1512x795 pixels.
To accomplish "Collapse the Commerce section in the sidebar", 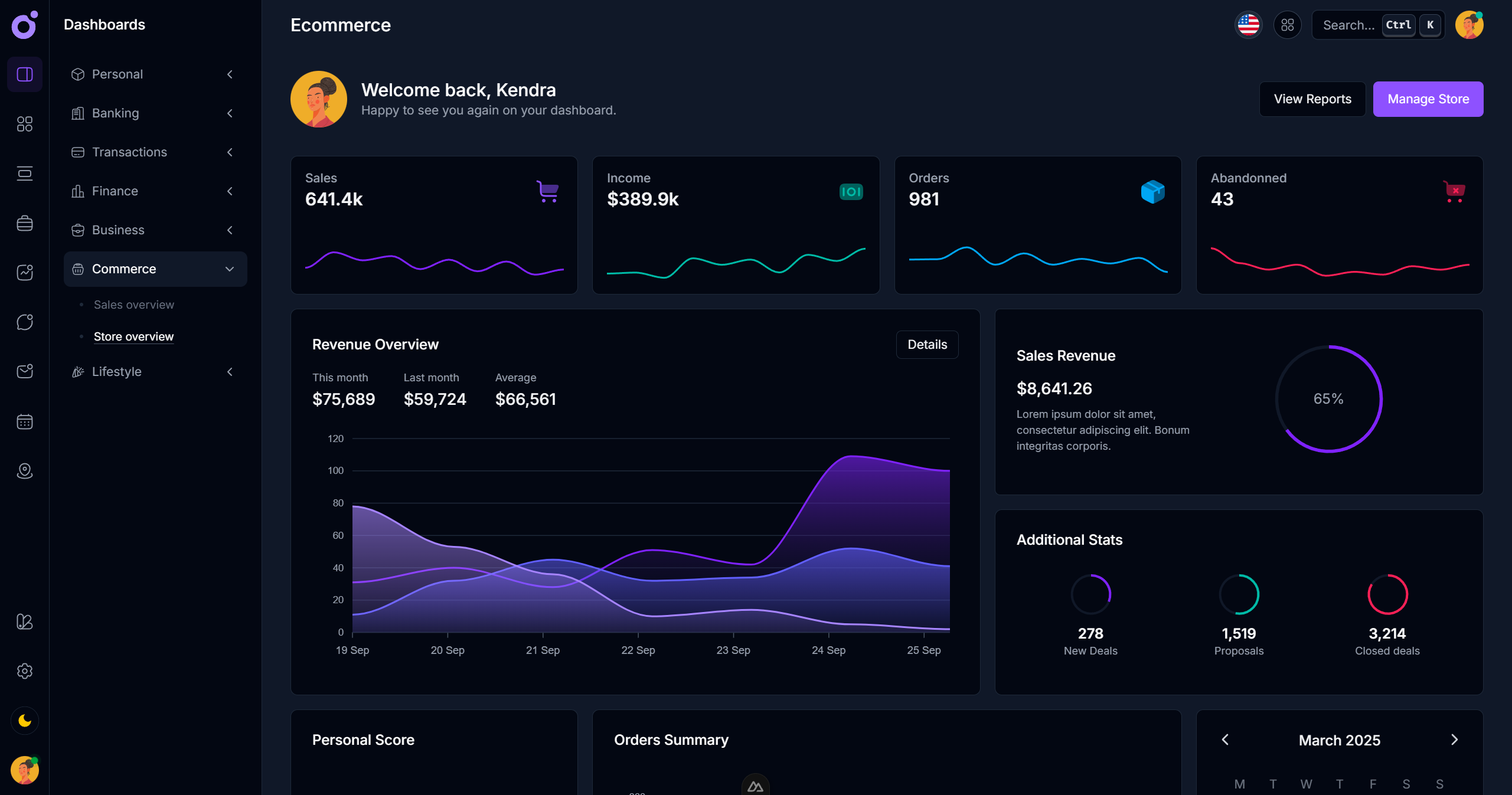I will pos(230,269).
